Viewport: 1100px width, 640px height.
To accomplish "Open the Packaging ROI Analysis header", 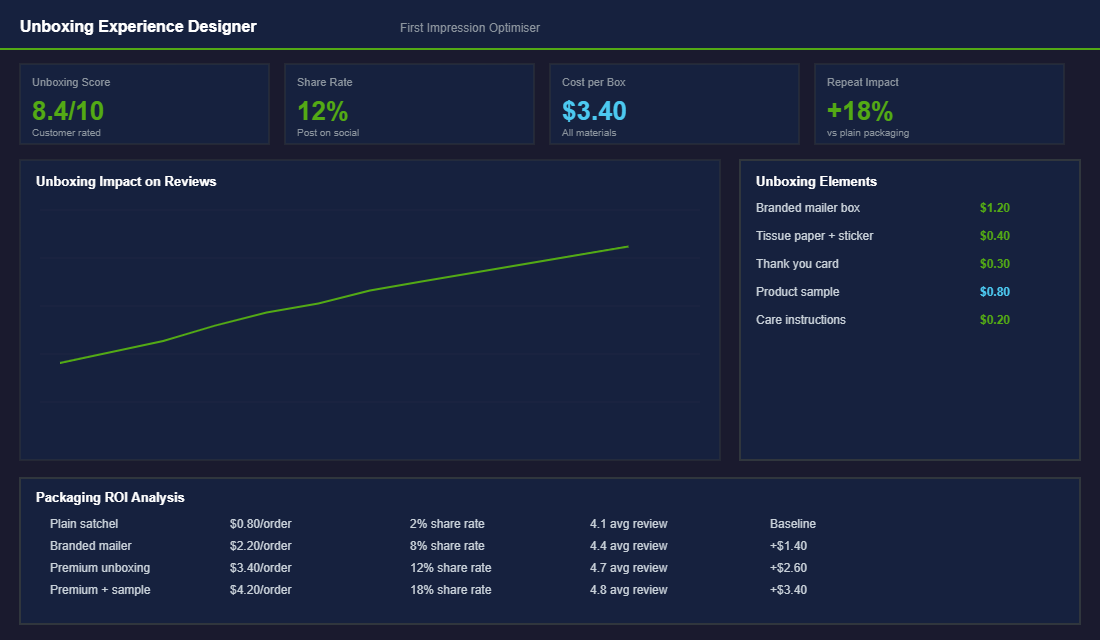I will click(x=112, y=497).
